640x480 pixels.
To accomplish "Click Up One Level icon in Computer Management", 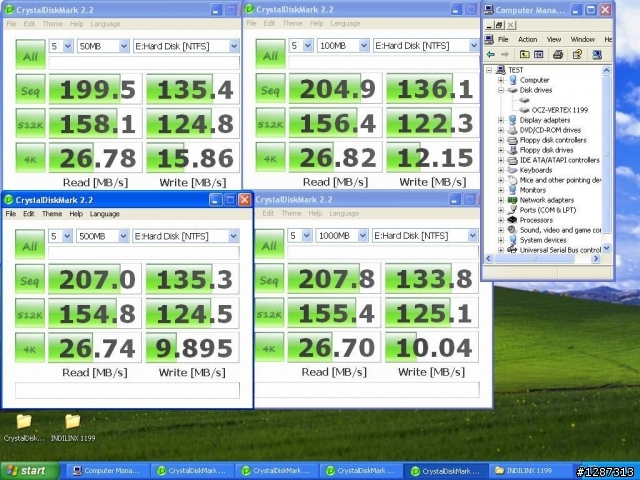I will click(524, 54).
